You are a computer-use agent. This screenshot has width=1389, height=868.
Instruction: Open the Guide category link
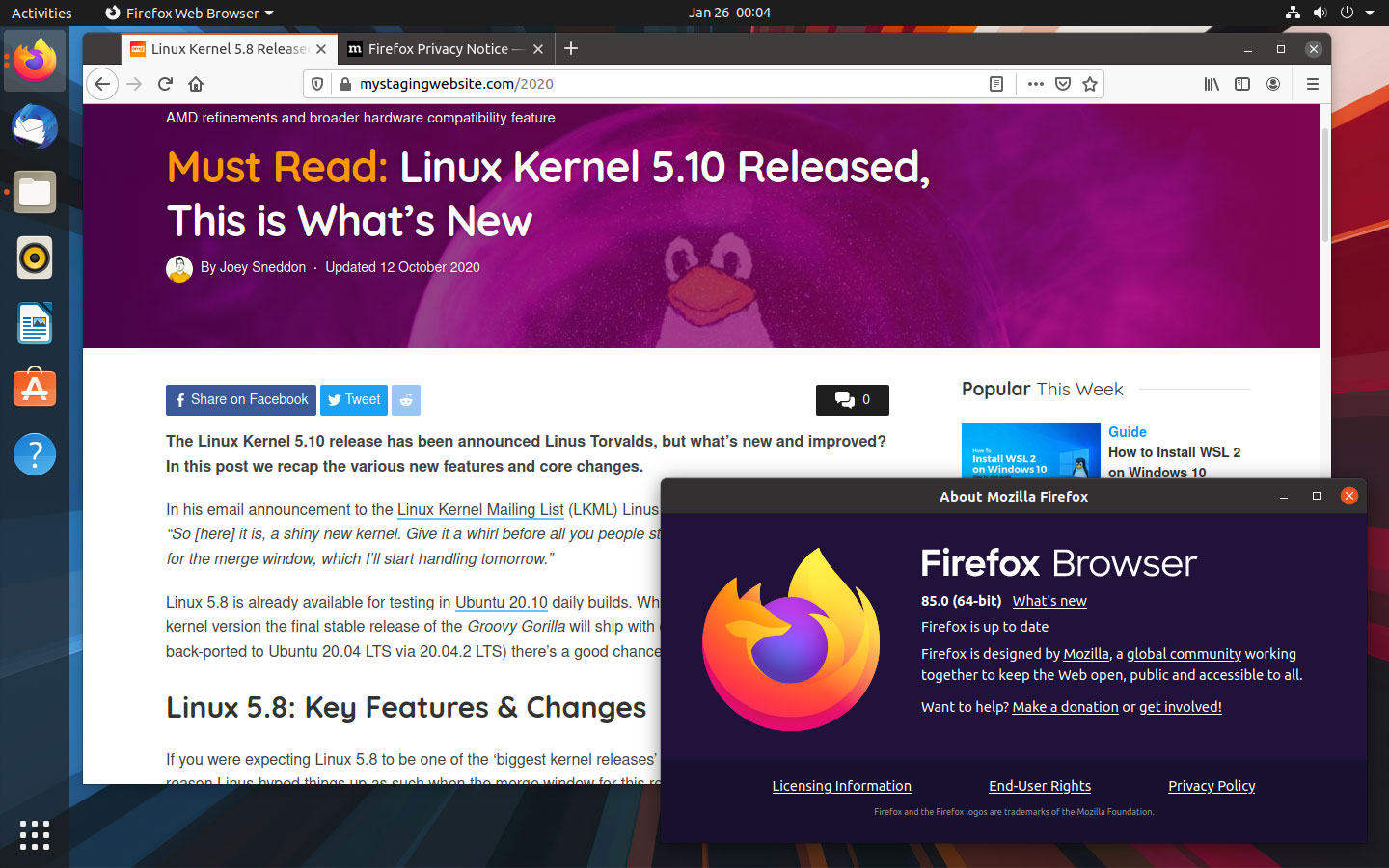click(1128, 432)
